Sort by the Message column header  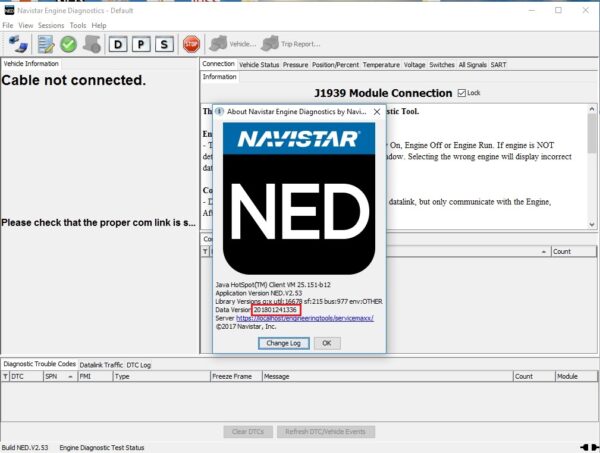pyautogui.click(x=387, y=376)
